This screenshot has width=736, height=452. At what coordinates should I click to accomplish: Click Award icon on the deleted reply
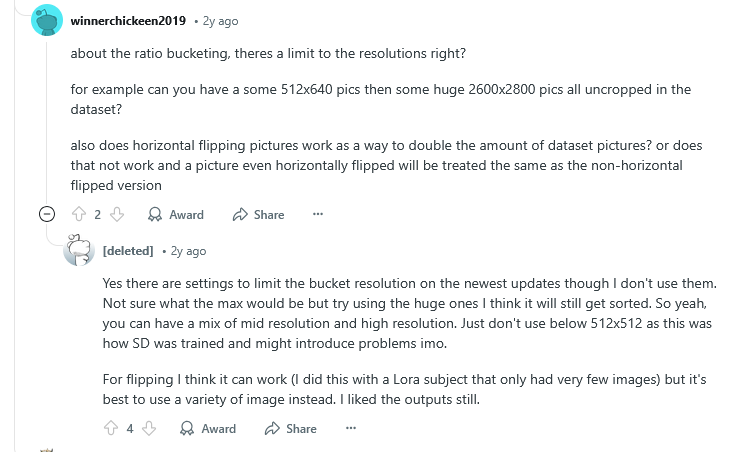tap(187, 428)
